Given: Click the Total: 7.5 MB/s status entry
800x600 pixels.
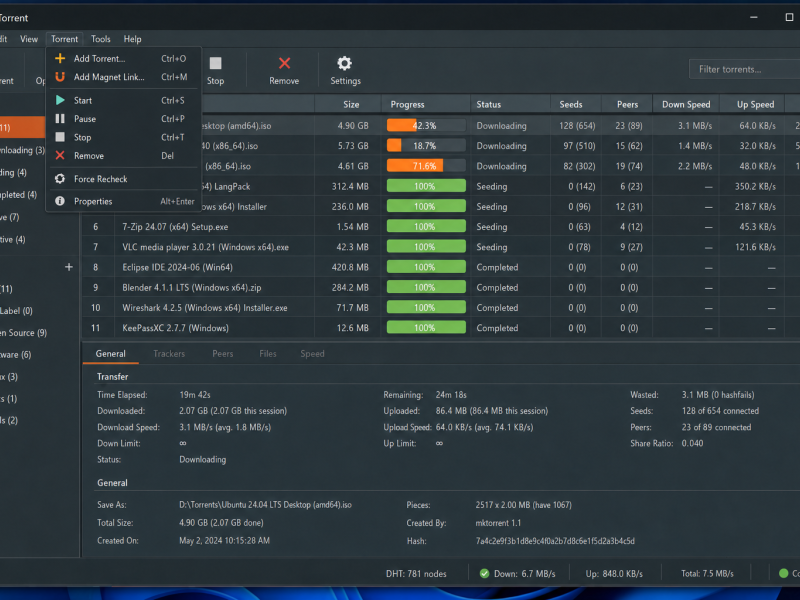Looking at the screenshot, I should pos(707,574).
